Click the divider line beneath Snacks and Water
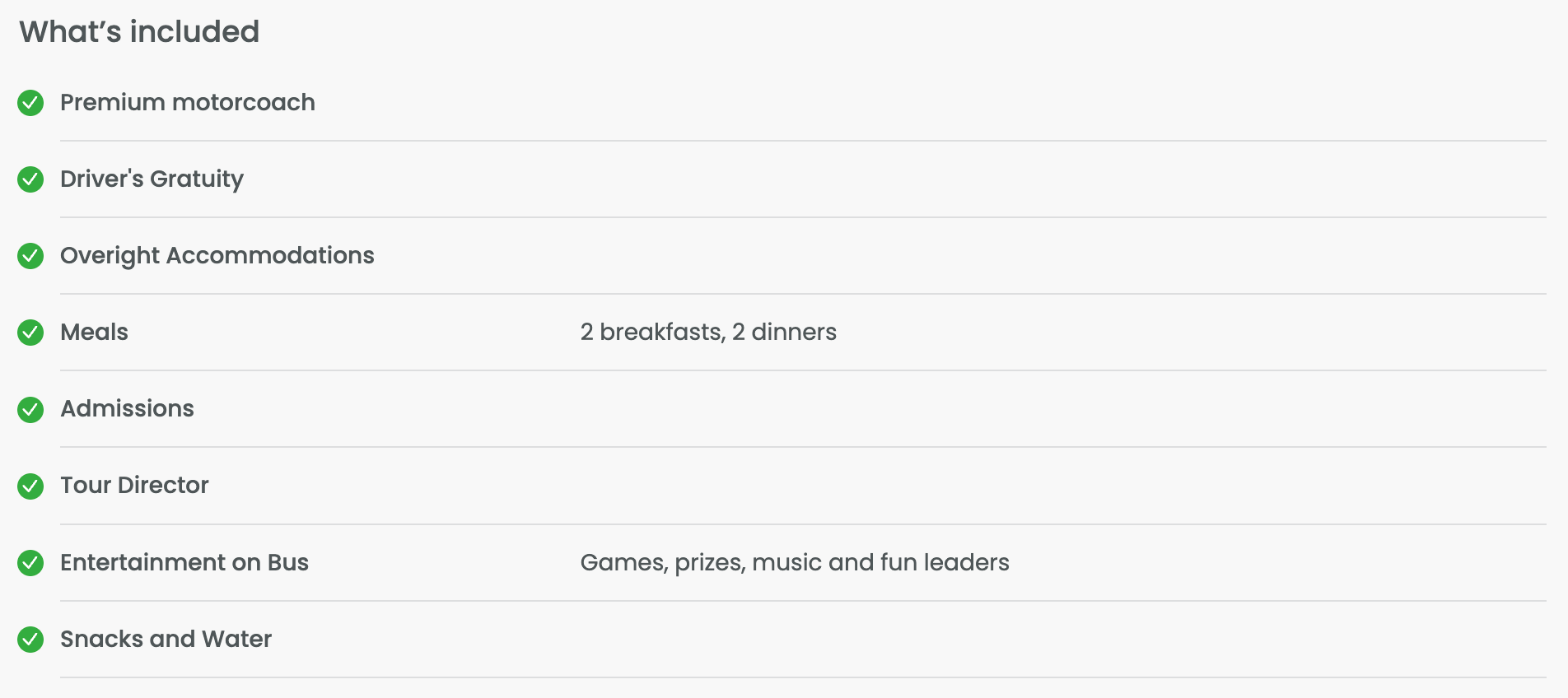 (x=803, y=677)
